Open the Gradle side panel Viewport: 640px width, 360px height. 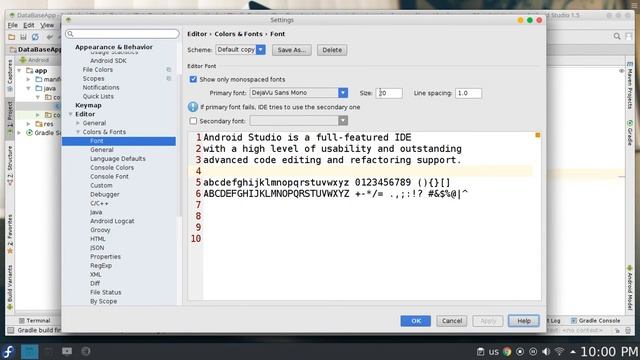point(630,133)
